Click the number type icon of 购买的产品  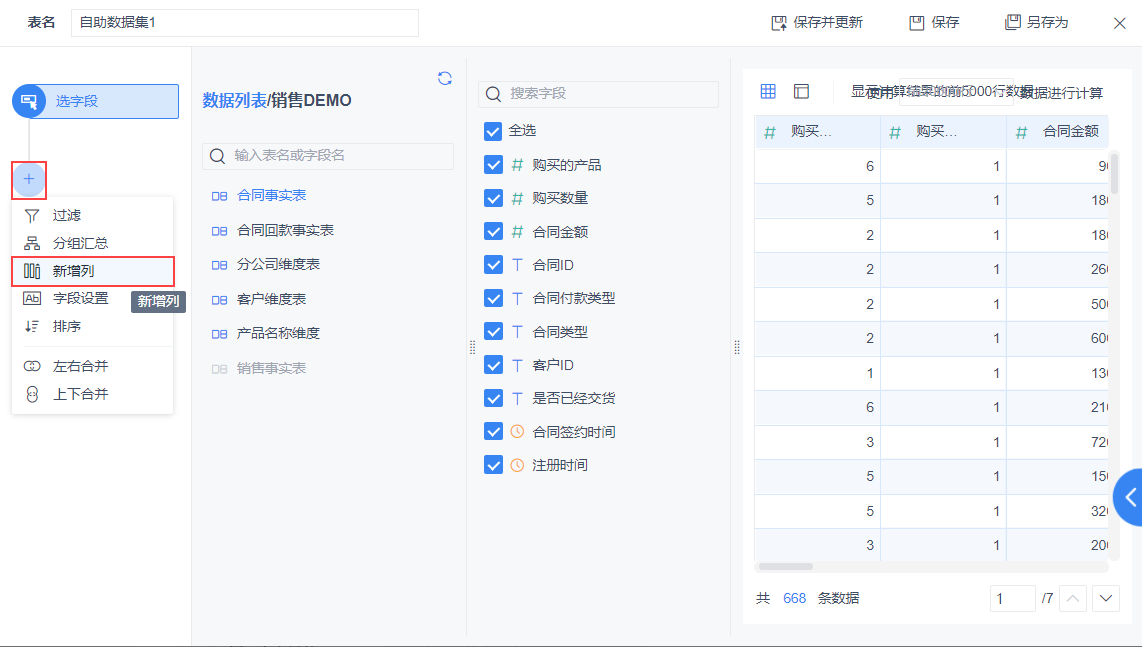pyautogui.click(x=517, y=165)
